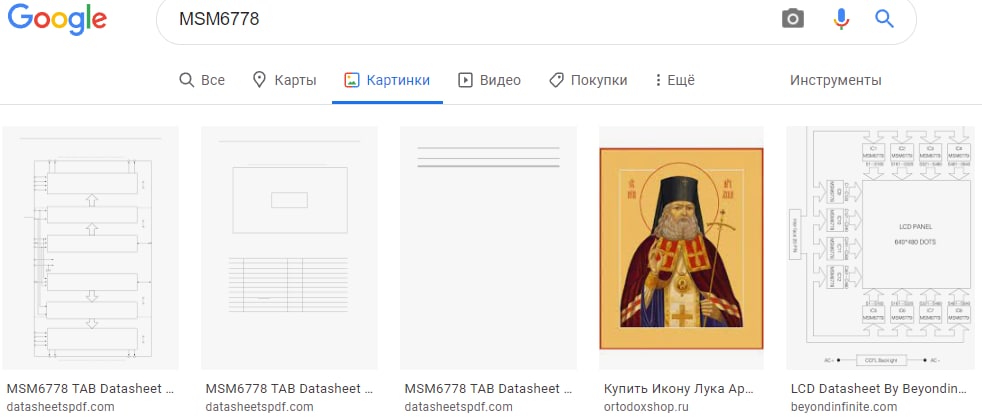Open third datasheet thumbnail with lines

(x=488, y=248)
